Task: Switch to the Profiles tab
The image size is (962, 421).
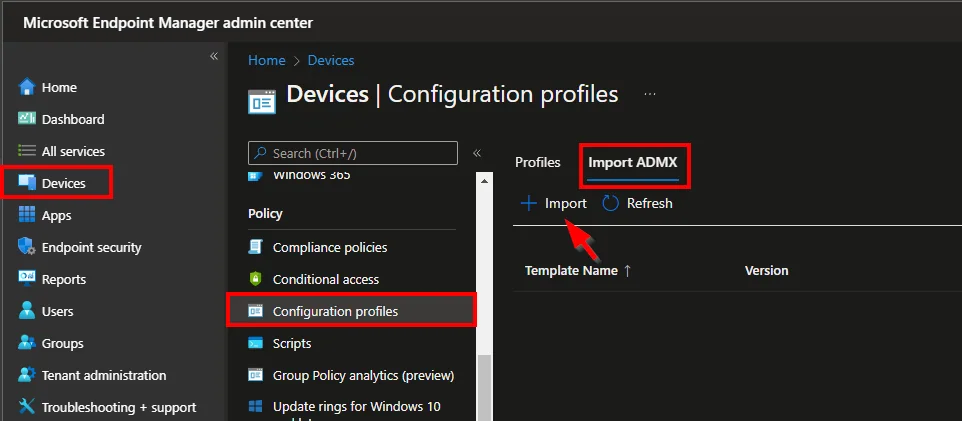Action: (537, 163)
